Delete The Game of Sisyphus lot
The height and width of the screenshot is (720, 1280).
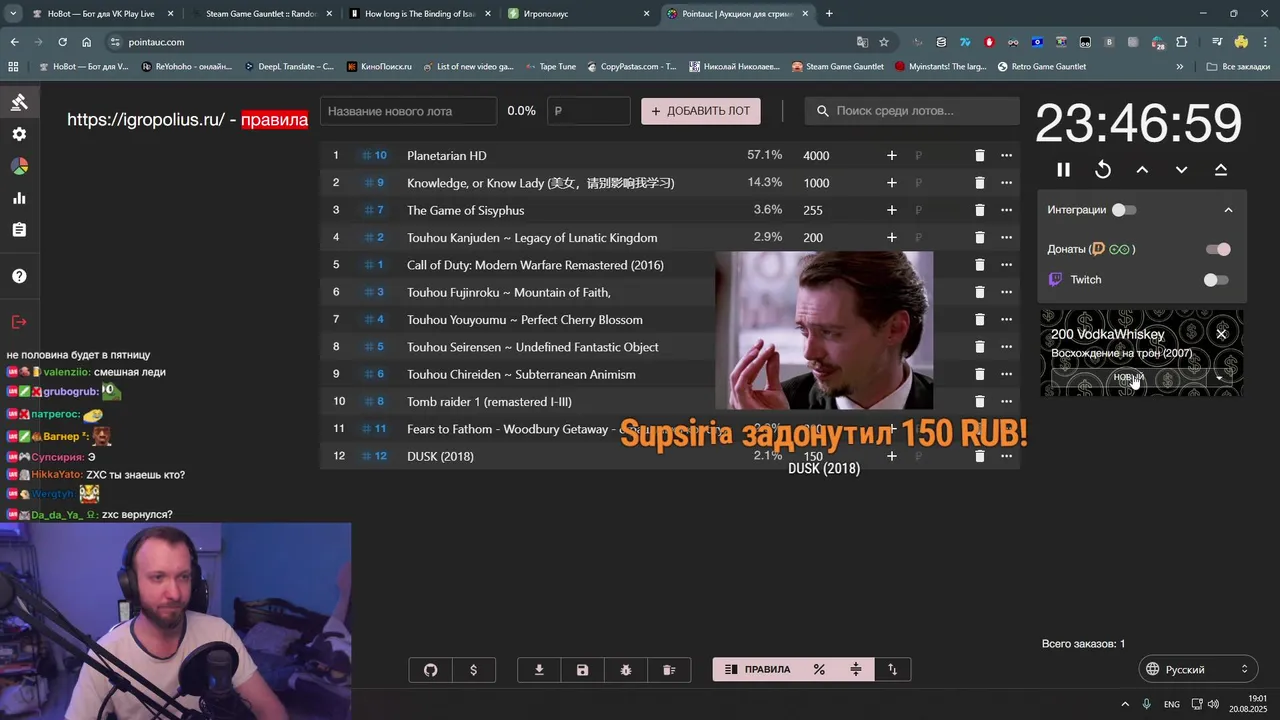pyautogui.click(x=980, y=210)
